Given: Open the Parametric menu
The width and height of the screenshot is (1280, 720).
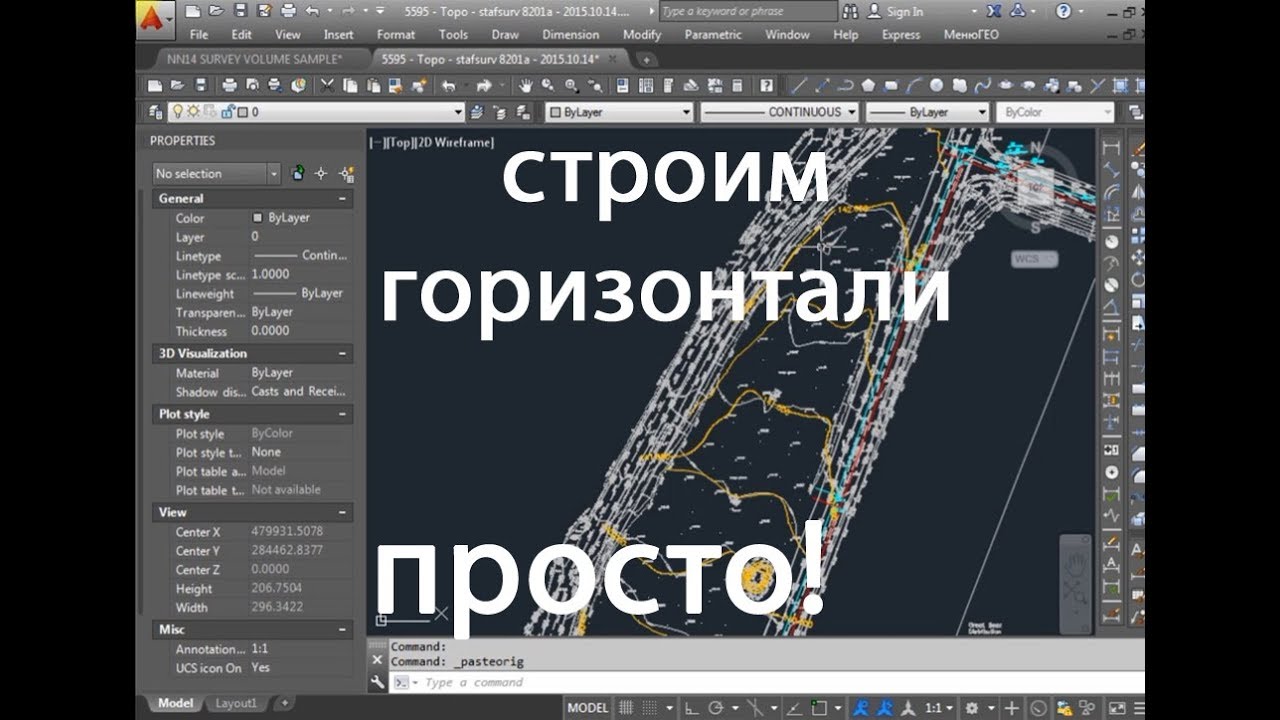Looking at the screenshot, I should pos(713,34).
